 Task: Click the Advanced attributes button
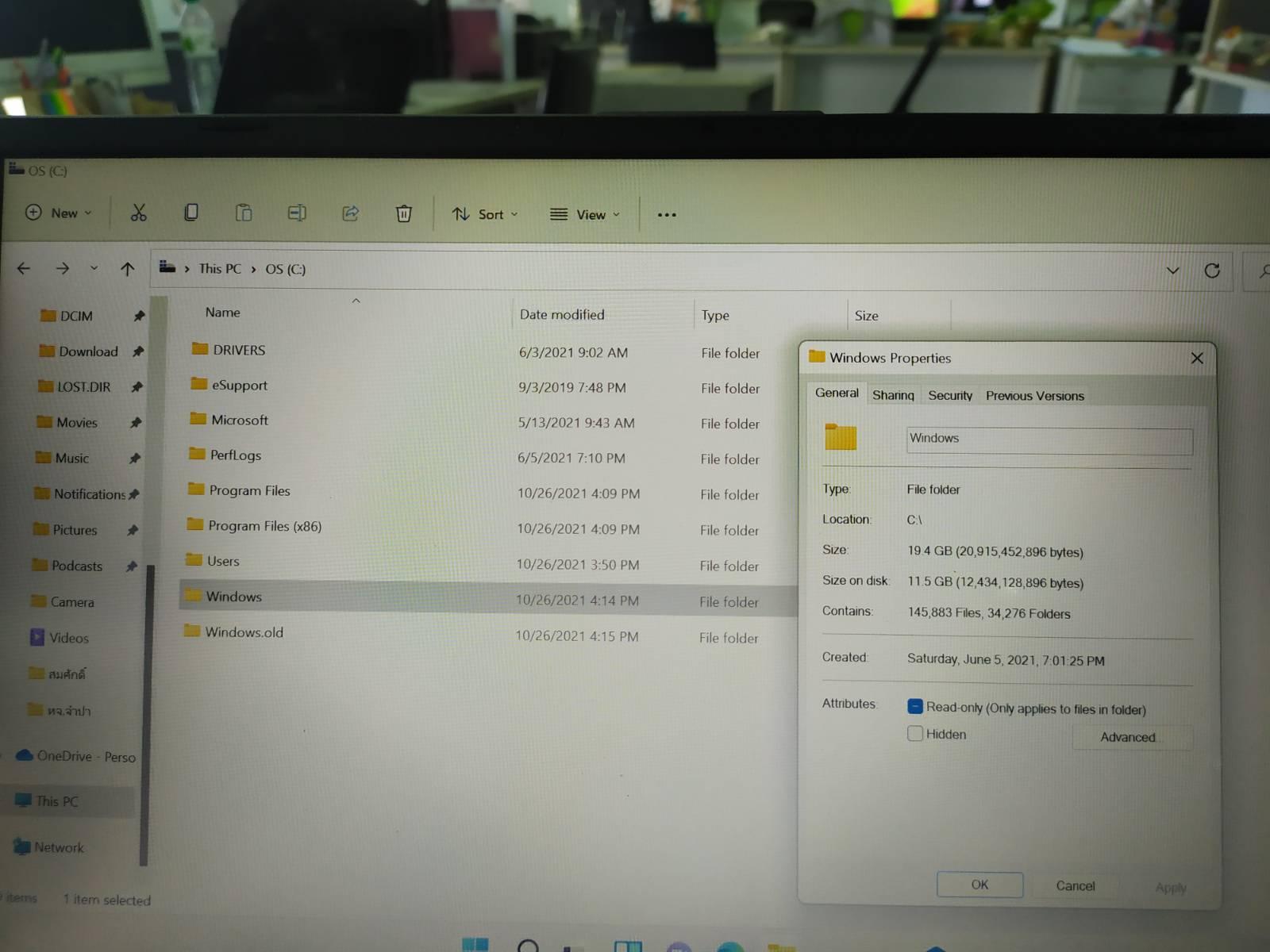click(x=1132, y=737)
